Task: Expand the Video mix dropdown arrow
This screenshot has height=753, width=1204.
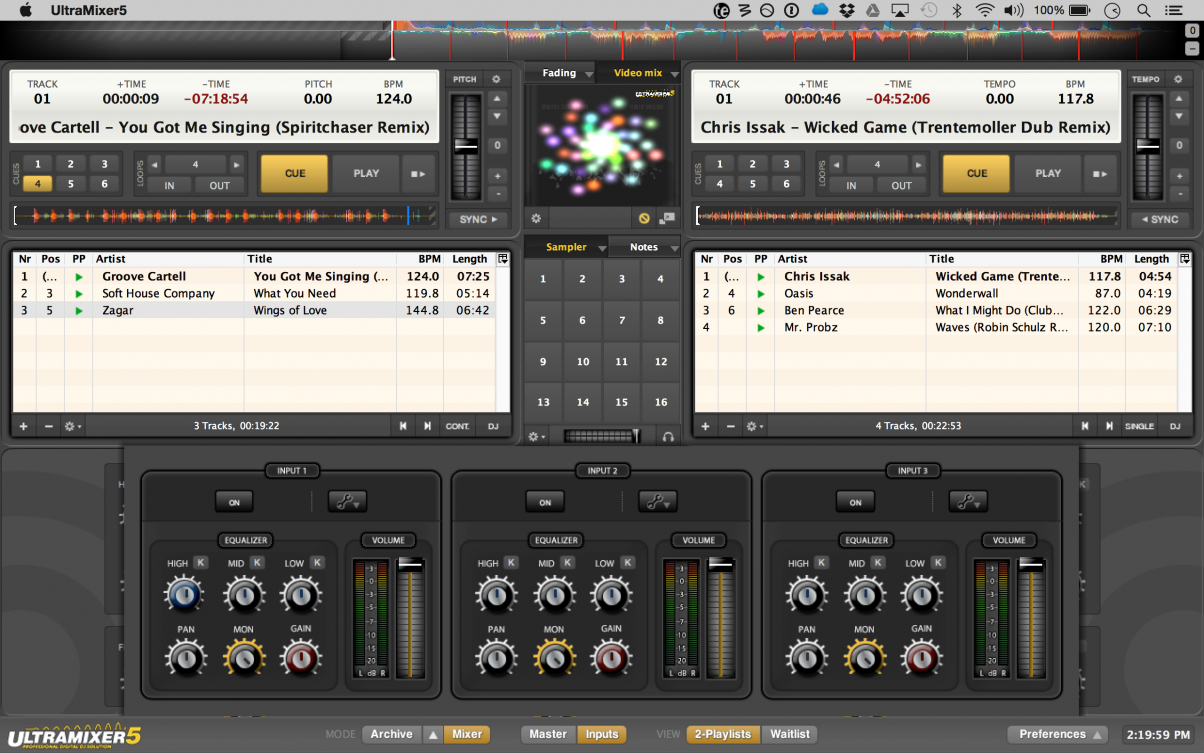Action: 675,74
